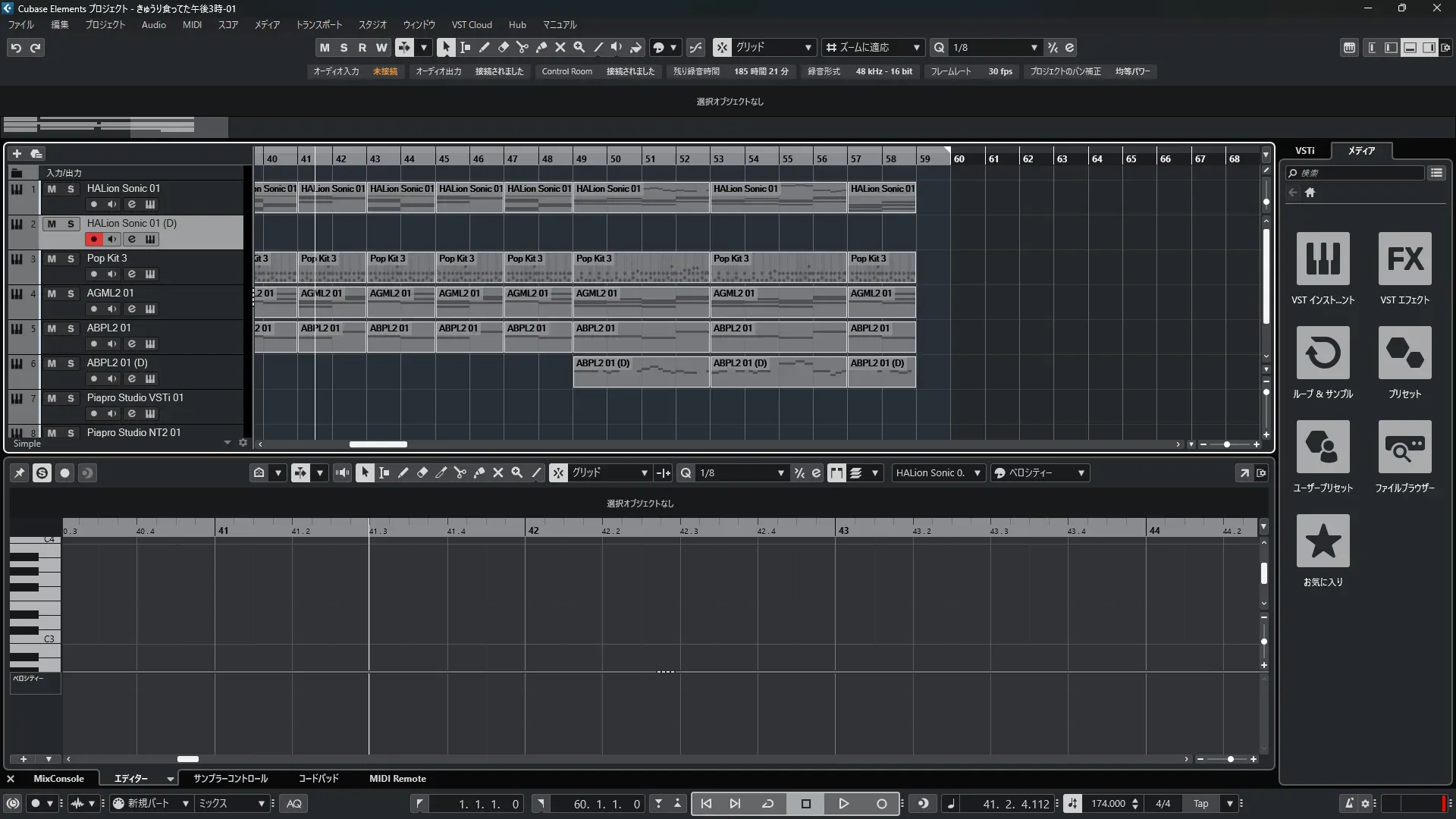Open the Favorites star tile
Image resolution: width=1456 pixels, height=819 pixels.
(x=1323, y=541)
